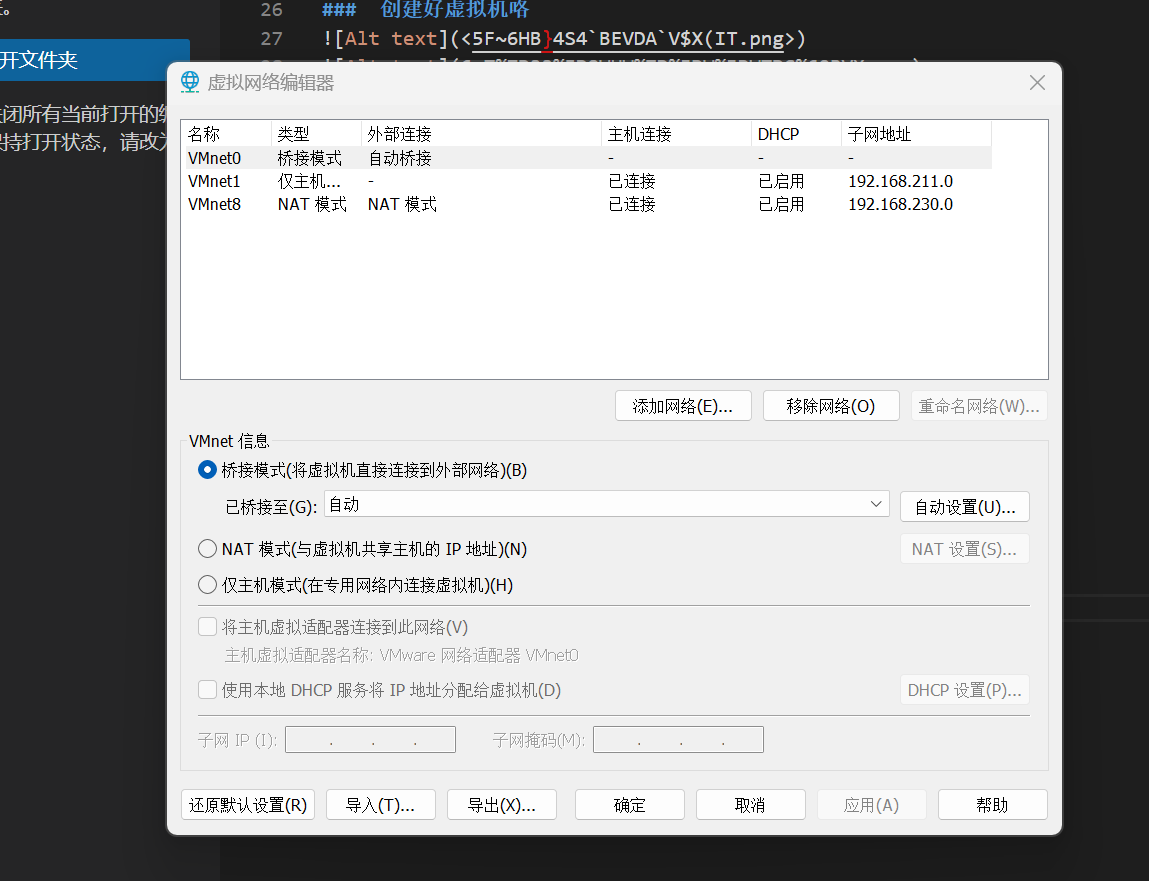Open the 已桥接至 dropdown
This screenshot has width=1149, height=881.
[607, 504]
